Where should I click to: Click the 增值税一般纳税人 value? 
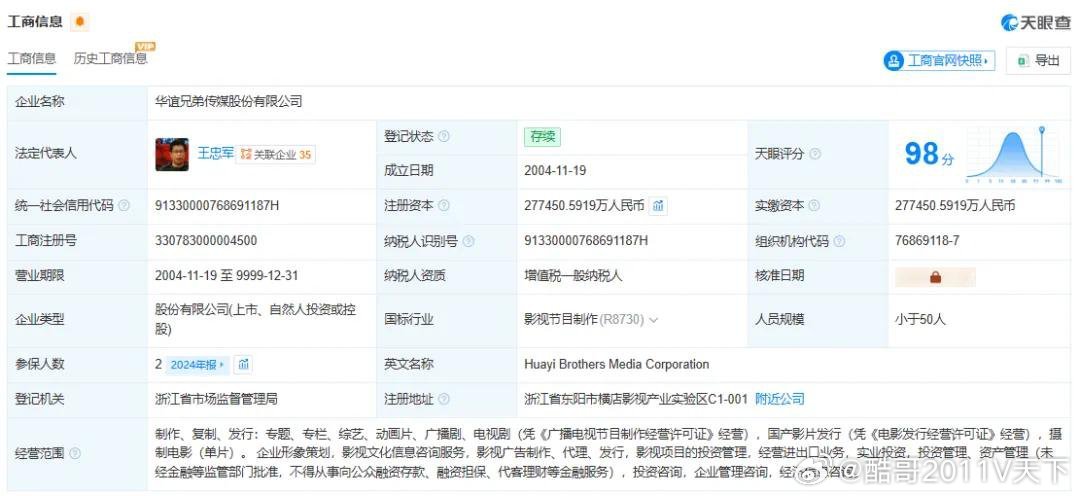point(573,276)
